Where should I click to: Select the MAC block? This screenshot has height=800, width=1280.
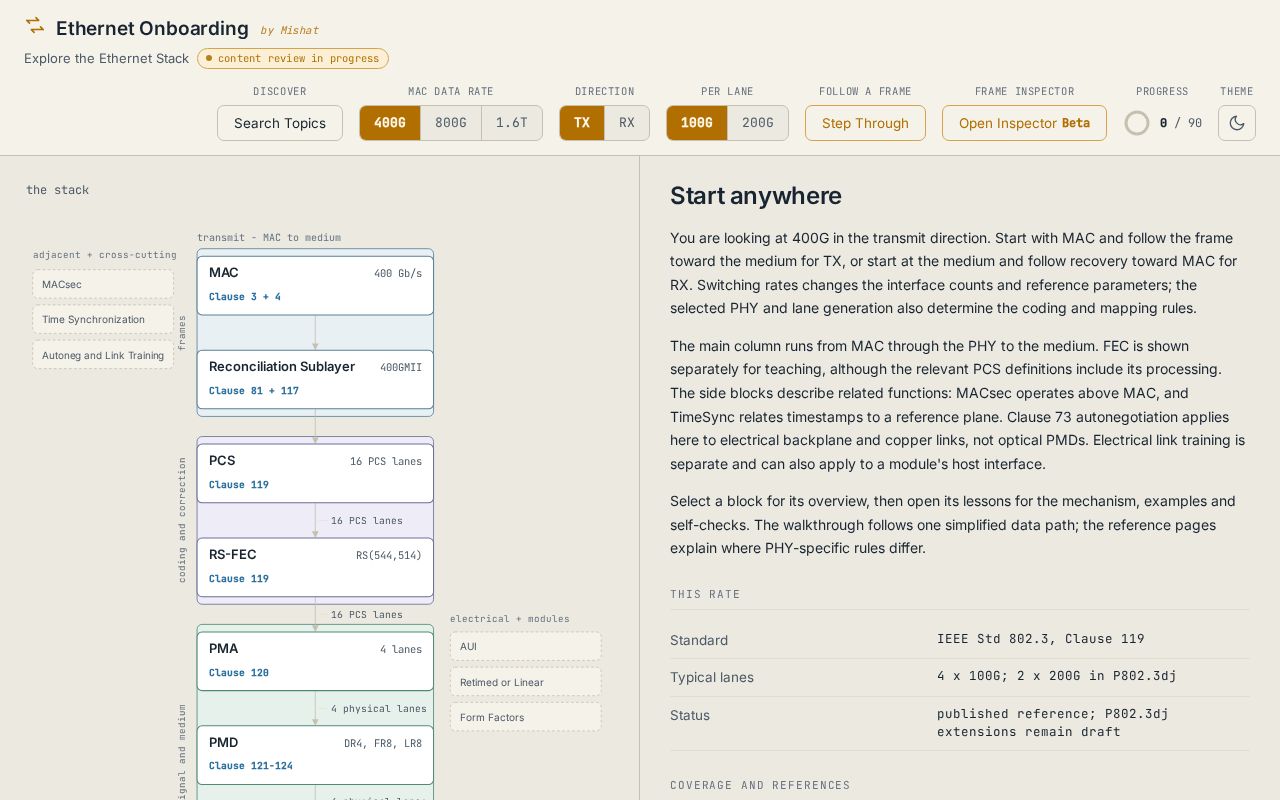click(x=315, y=285)
